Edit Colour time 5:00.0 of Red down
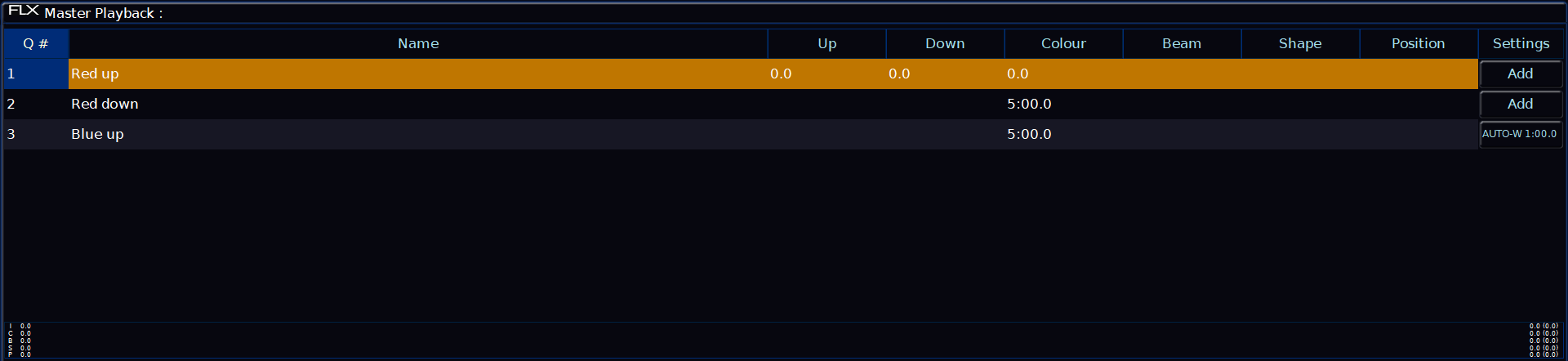1568x361 pixels. pyautogui.click(x=1063, y=104)
